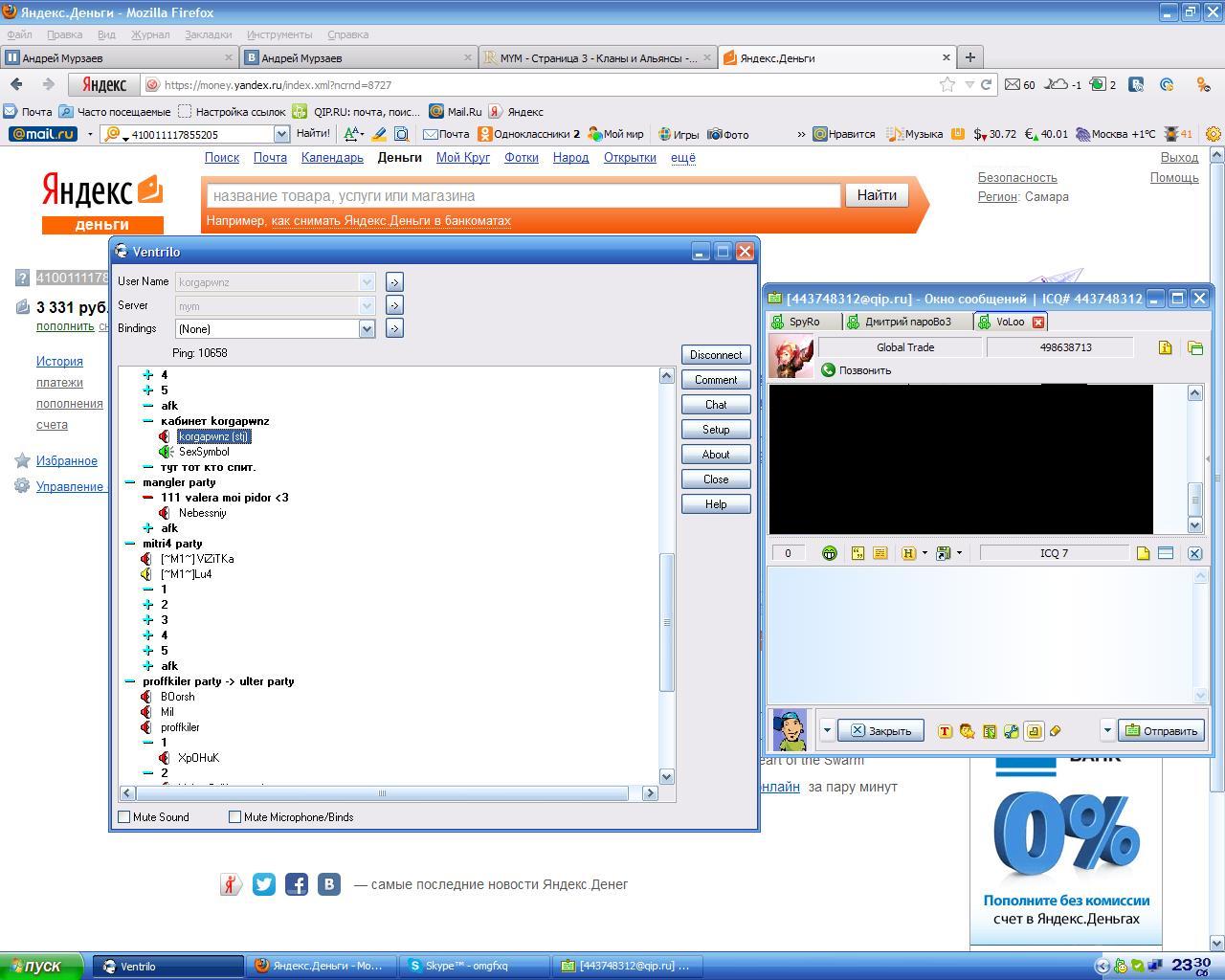The width and height of the screenshot is (1225, 980).
Task: Click the Яндекс home button in navbar
Action: [104, 84]
